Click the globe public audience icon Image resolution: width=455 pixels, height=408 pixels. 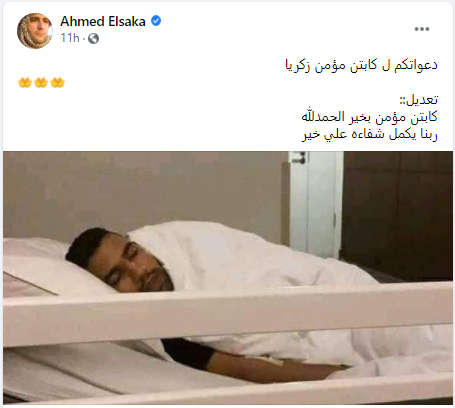[94, 39]
